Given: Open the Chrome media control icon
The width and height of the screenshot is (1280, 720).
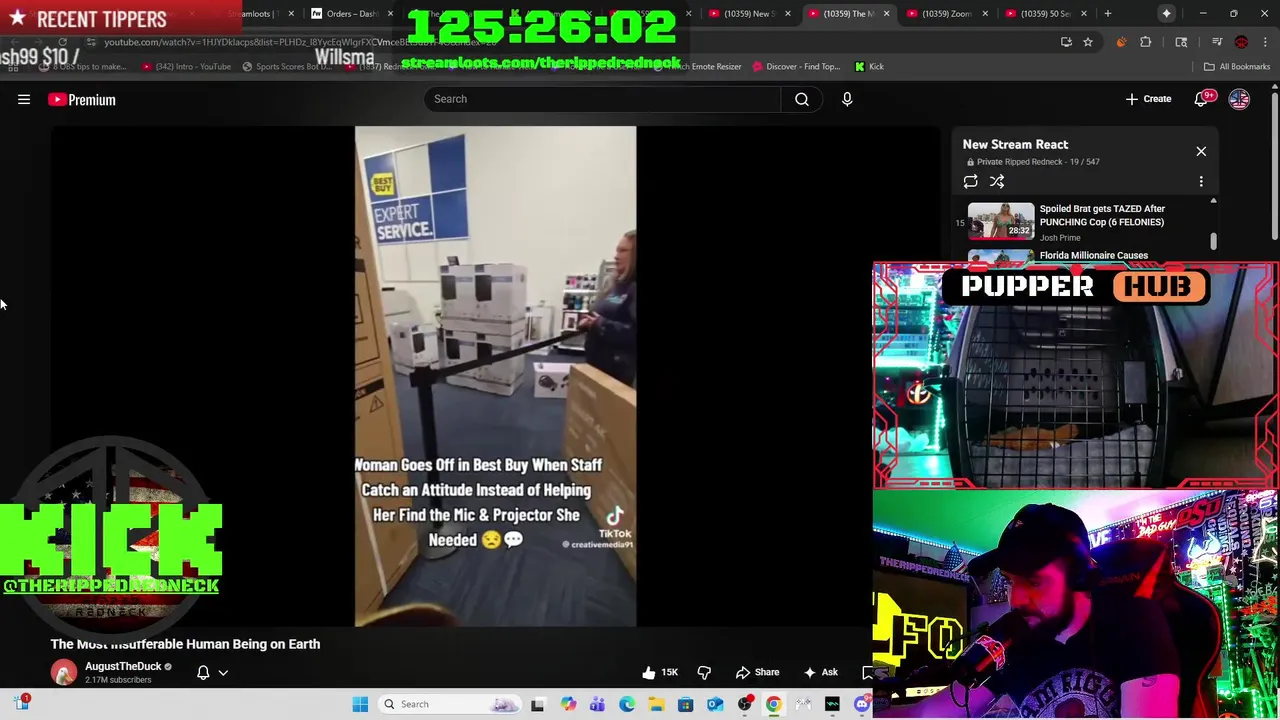Looking at the screenshot, I should pyautogui.click(x=1217, y=42).
